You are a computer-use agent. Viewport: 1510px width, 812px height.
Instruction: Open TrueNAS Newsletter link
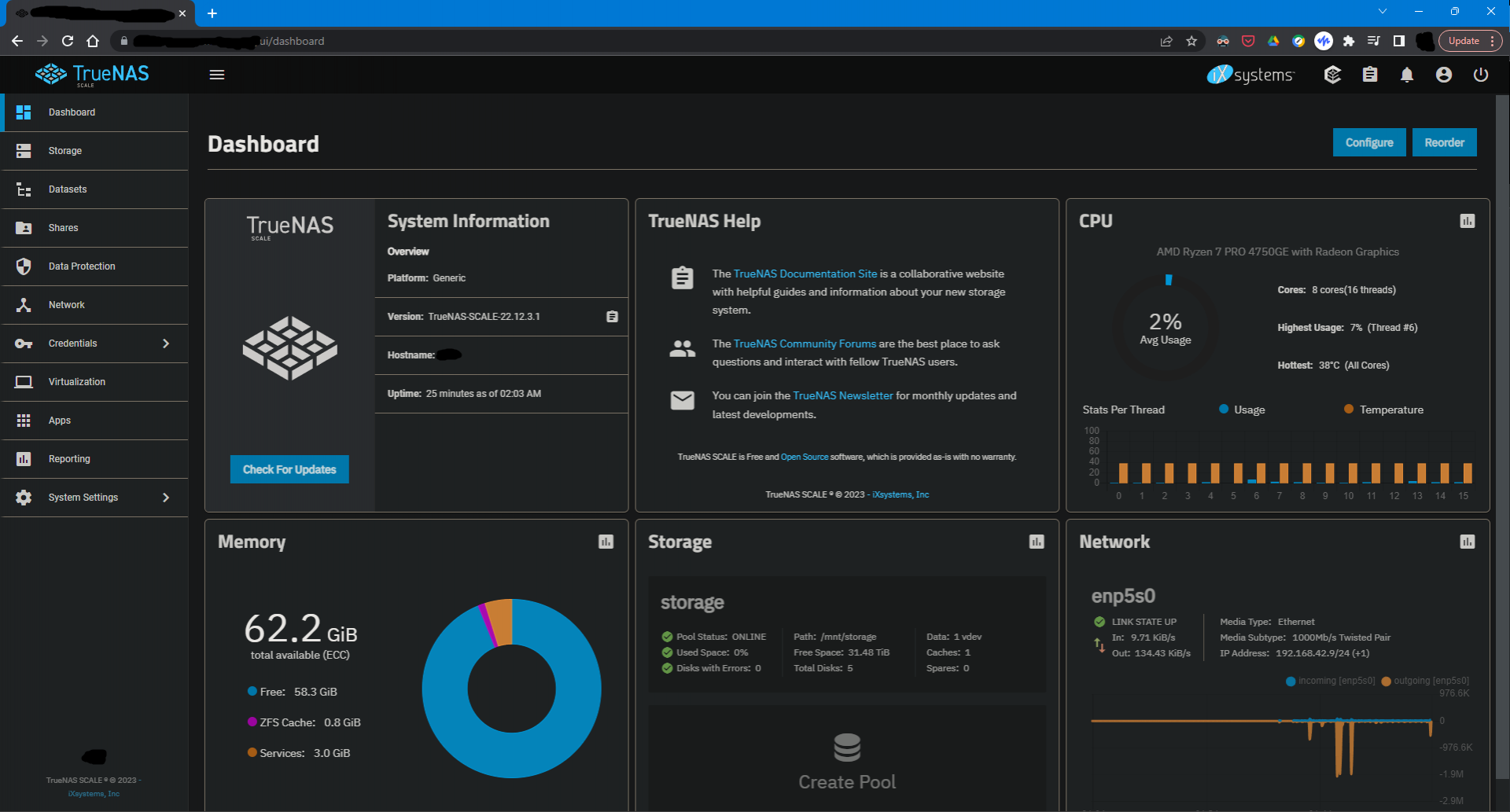point(843,395)
